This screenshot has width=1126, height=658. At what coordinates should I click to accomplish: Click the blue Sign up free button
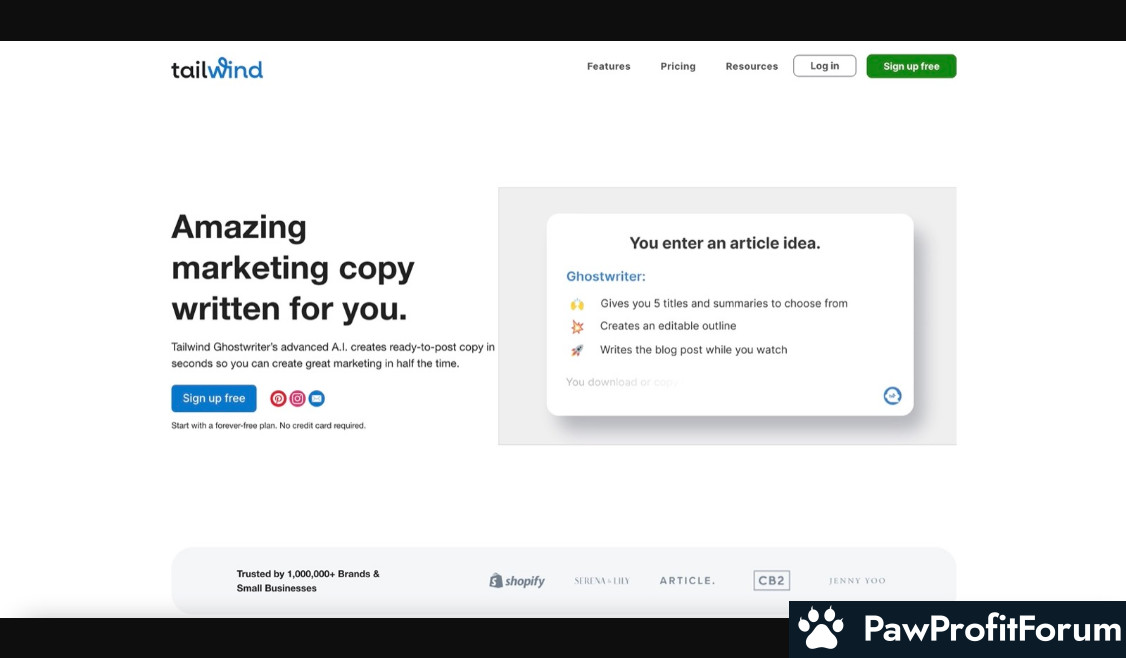[214, 398]
